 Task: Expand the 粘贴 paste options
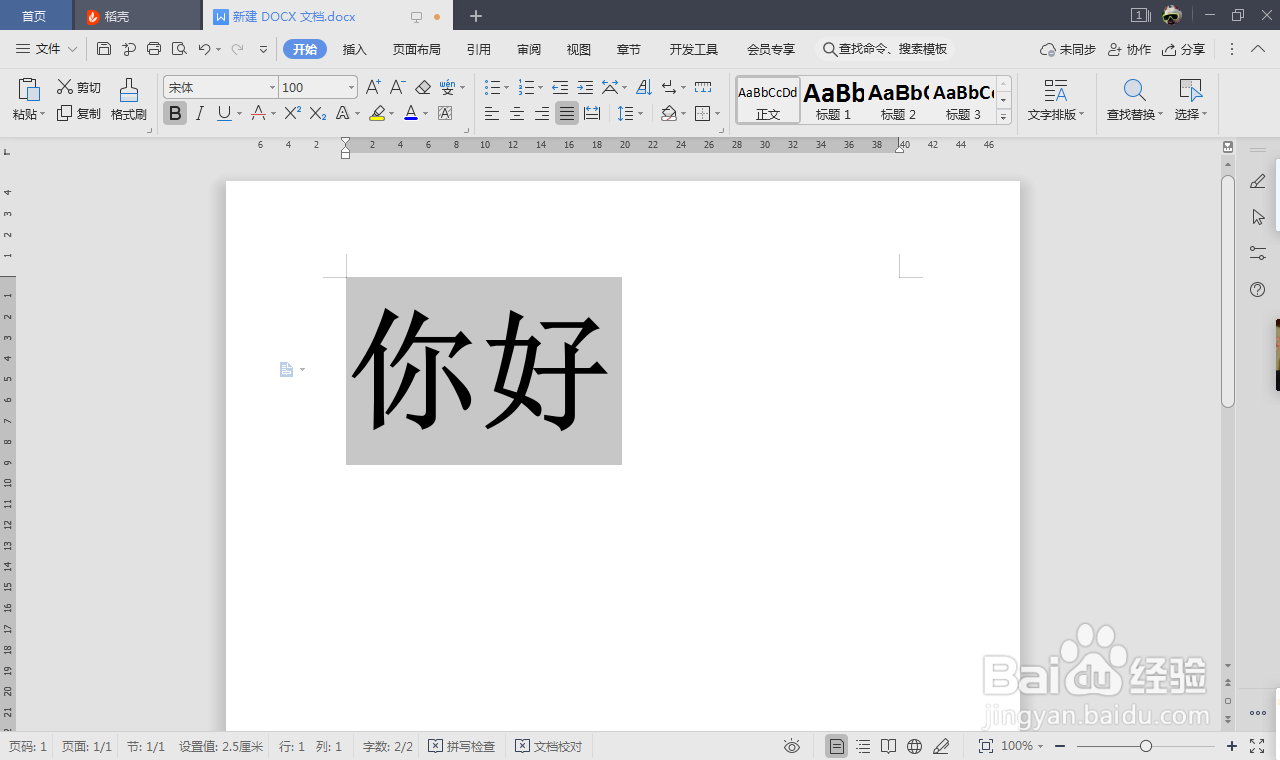pyautogui.click(x=44, y=115)
